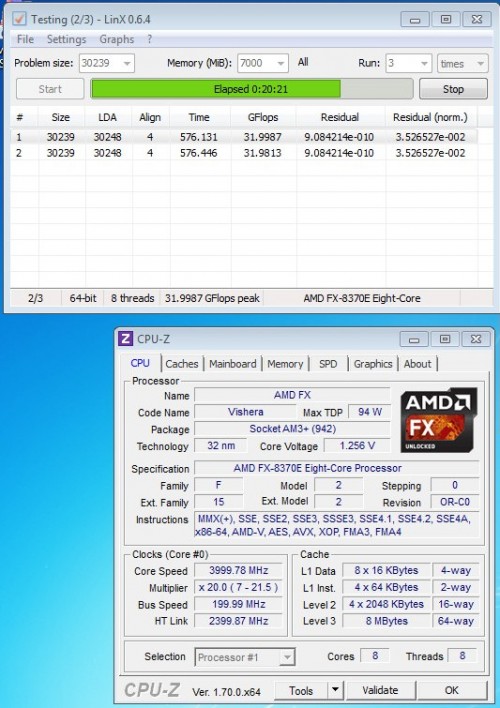This screenshot has height=708, width=500.
Task: Click the Vishera code name field
Action: point(245,412)
